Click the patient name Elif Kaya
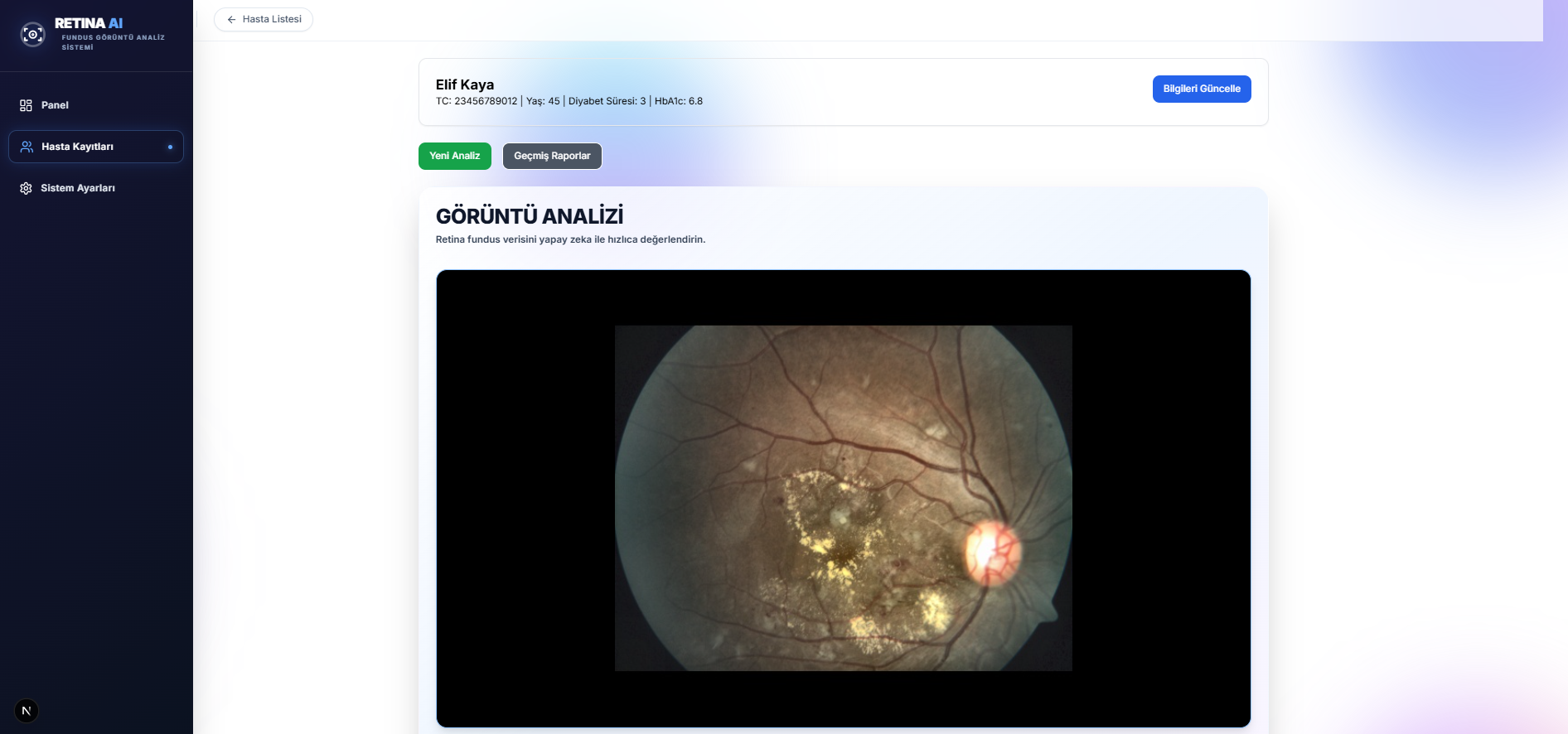 [465, 85]
